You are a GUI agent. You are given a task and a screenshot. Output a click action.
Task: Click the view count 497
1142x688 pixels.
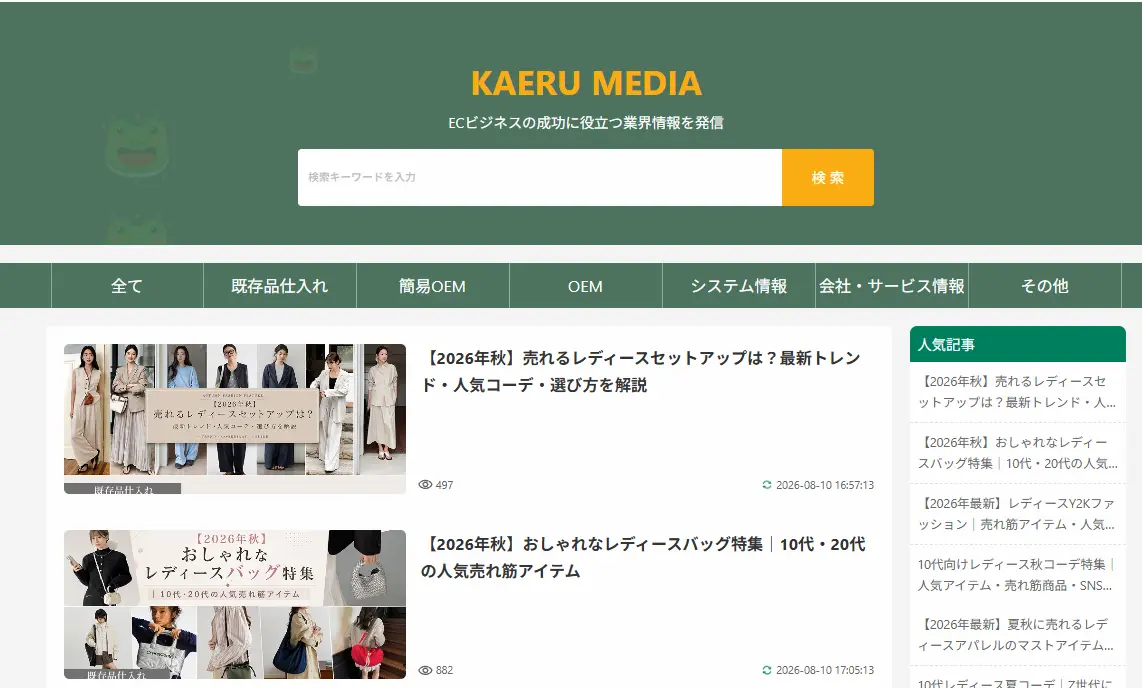tap(444, 485)
